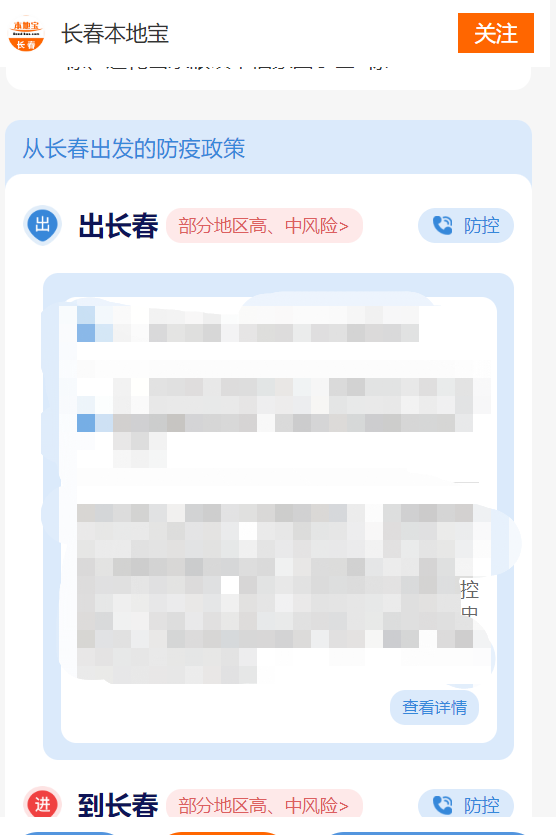Click the 防控 label in the 到长春 row

pyautogui.click(x=481, y=805)
